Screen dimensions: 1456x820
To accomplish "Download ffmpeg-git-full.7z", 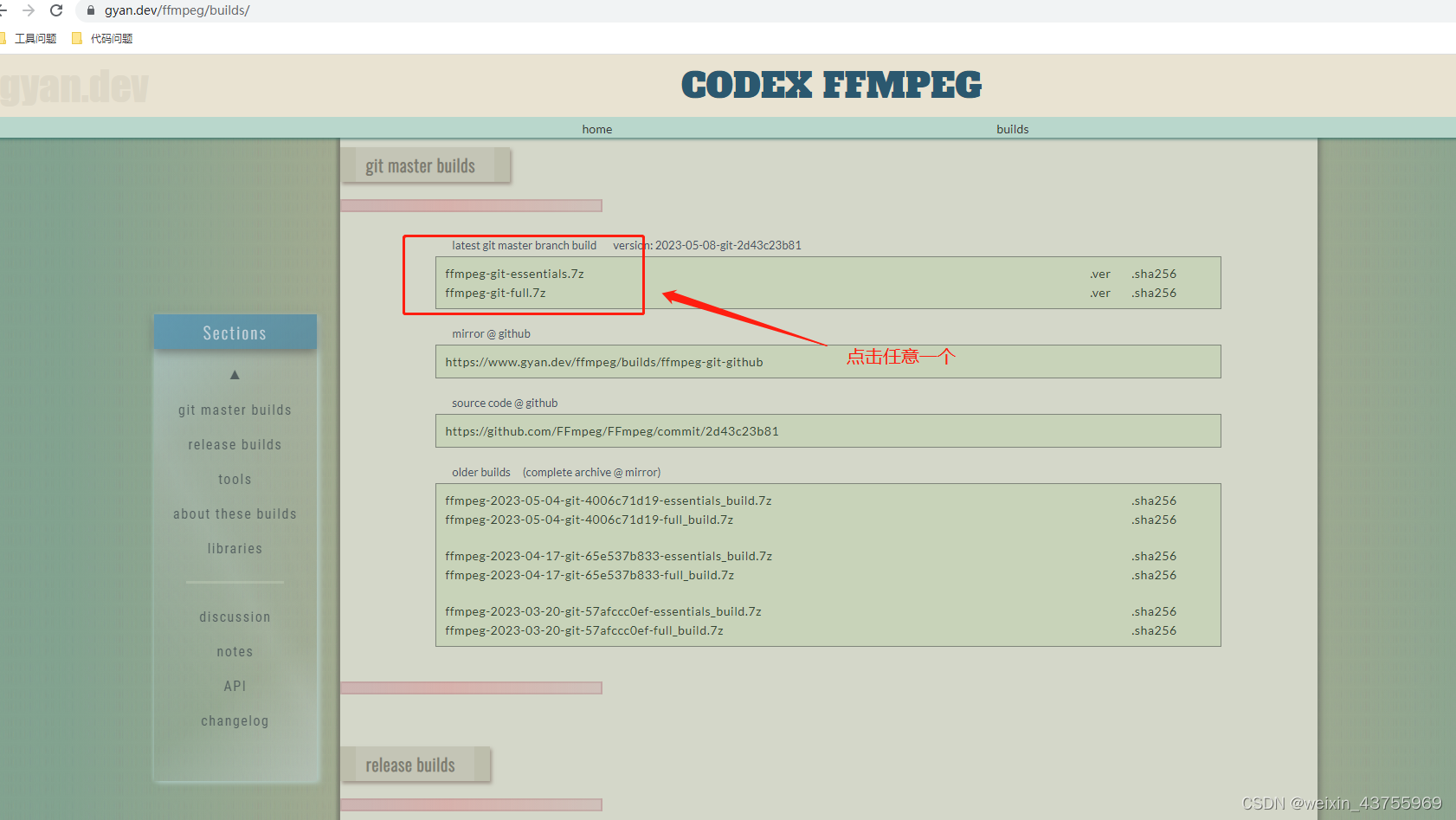I will coord(495,293).
